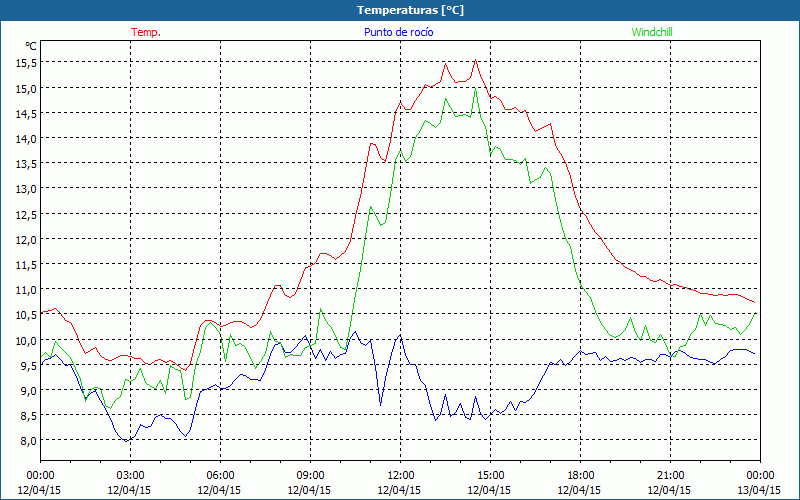Click the 12,5 y-axis value
The image size is (800, 500).
point(27,214)
